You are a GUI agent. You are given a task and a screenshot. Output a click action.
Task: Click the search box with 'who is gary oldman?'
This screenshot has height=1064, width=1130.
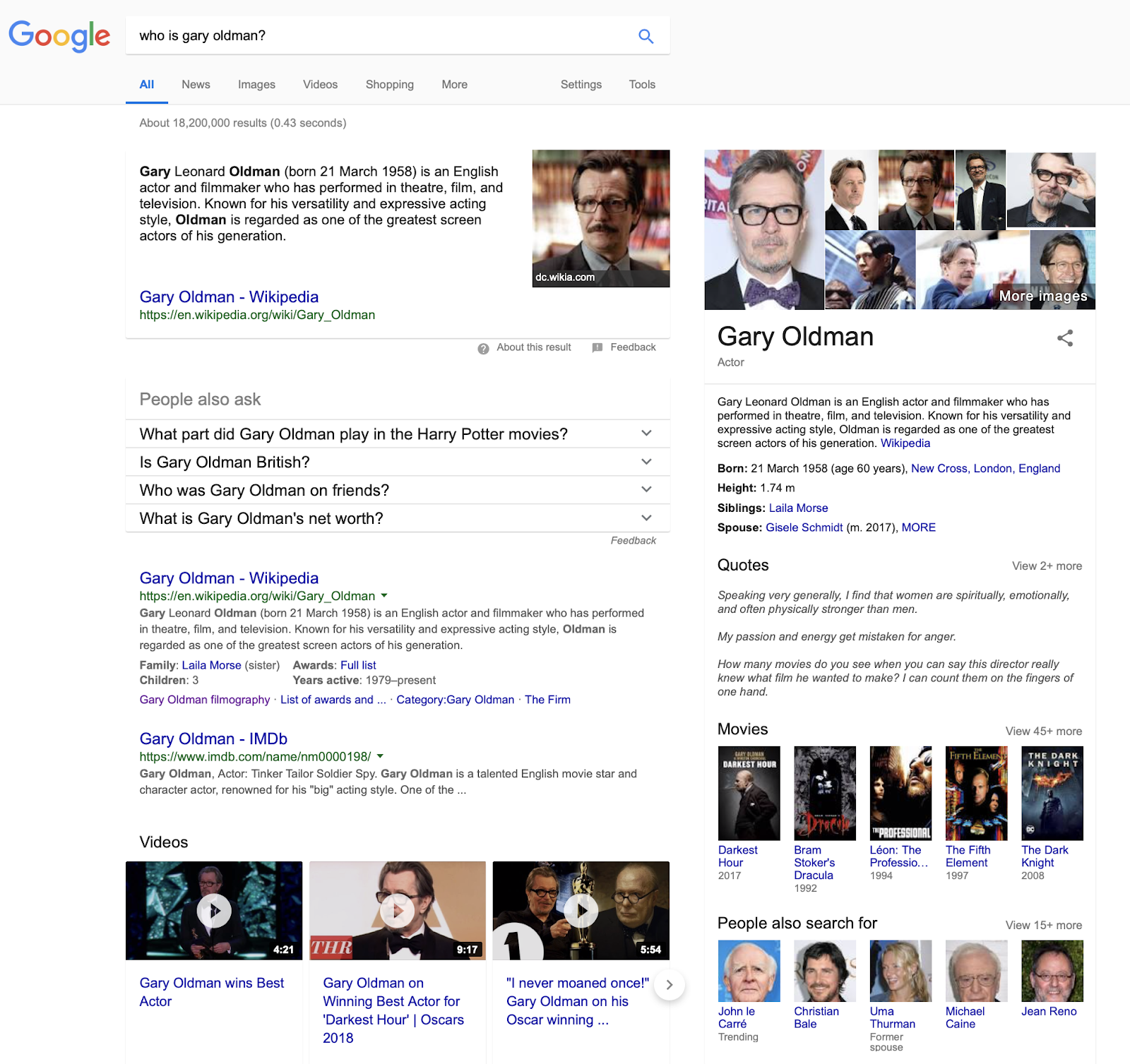coord(381,36)
